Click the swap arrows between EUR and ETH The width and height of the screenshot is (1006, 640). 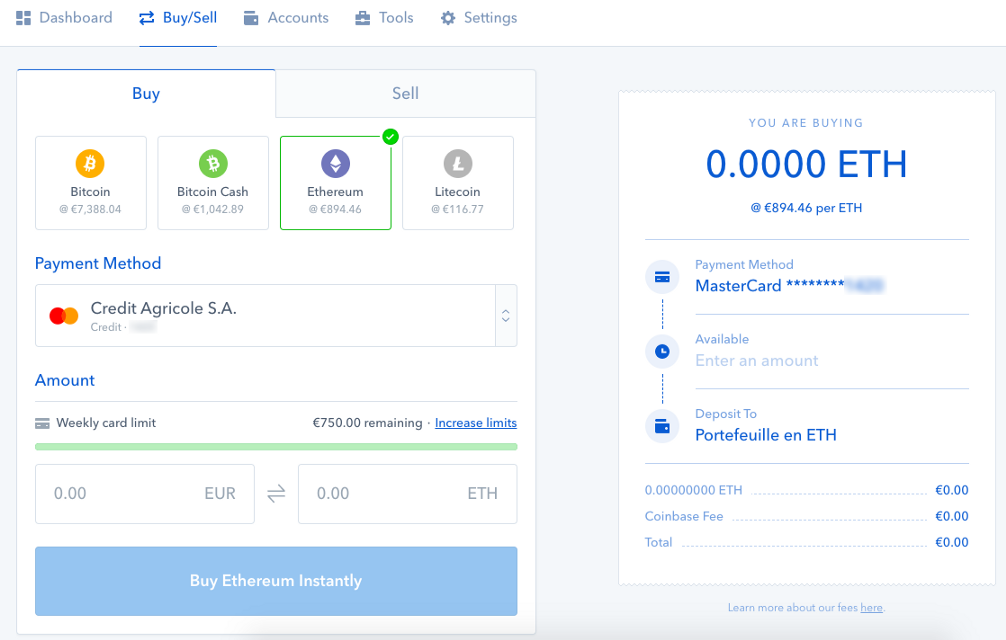(x=277, y=494)
